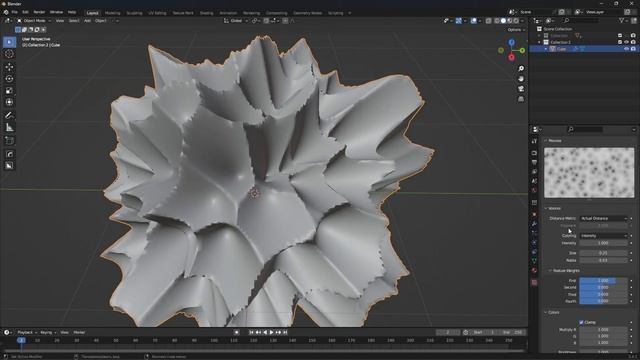This screenshot has width=640, height=360.
Task: Open the viewport Options dropdown
Action: tap(516, 30)
